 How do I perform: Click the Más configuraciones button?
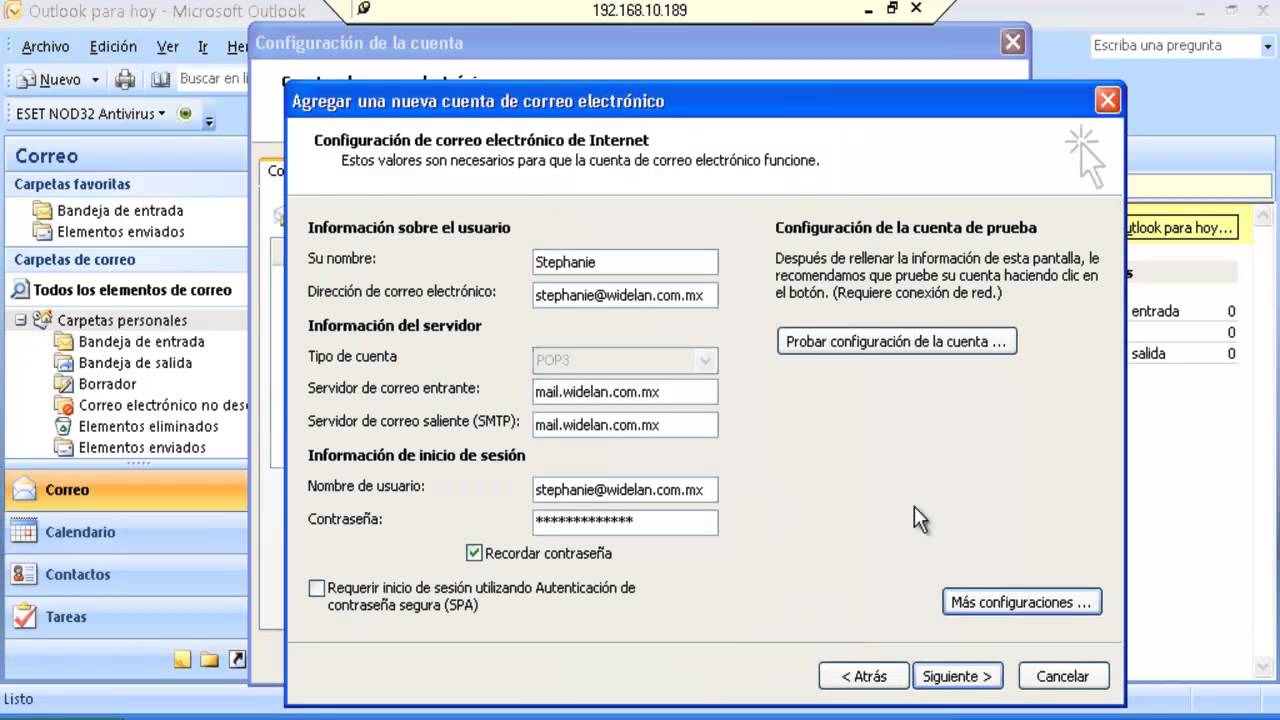1021,602
